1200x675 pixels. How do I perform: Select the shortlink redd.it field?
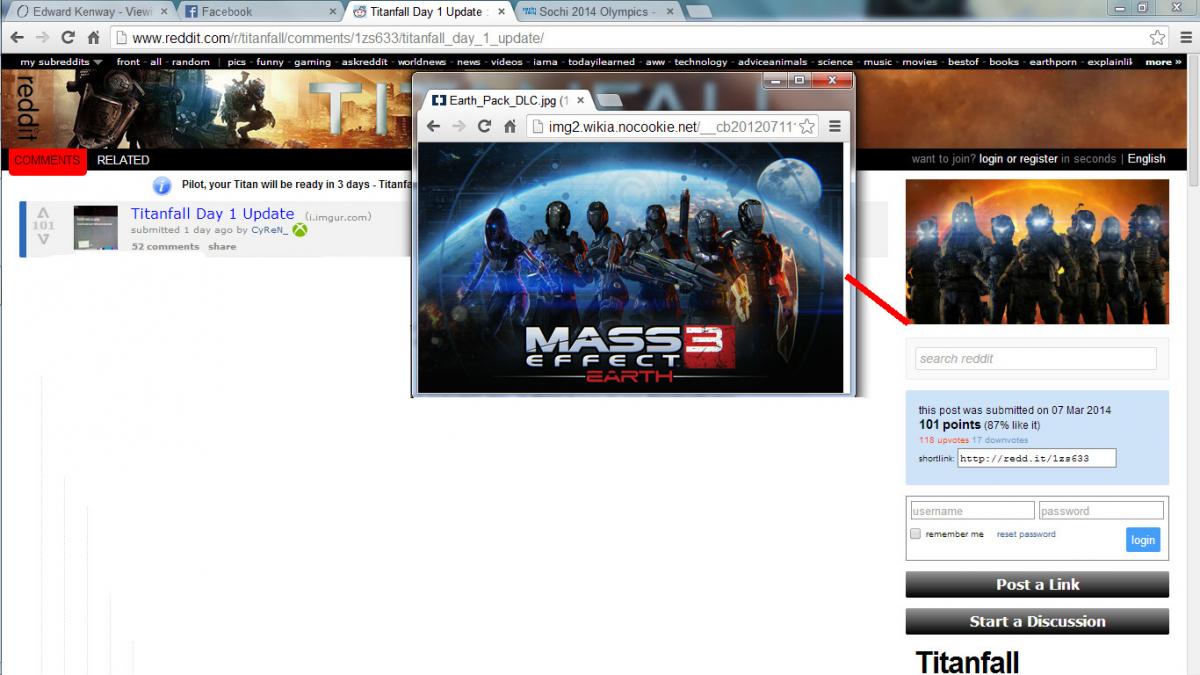1036,458
